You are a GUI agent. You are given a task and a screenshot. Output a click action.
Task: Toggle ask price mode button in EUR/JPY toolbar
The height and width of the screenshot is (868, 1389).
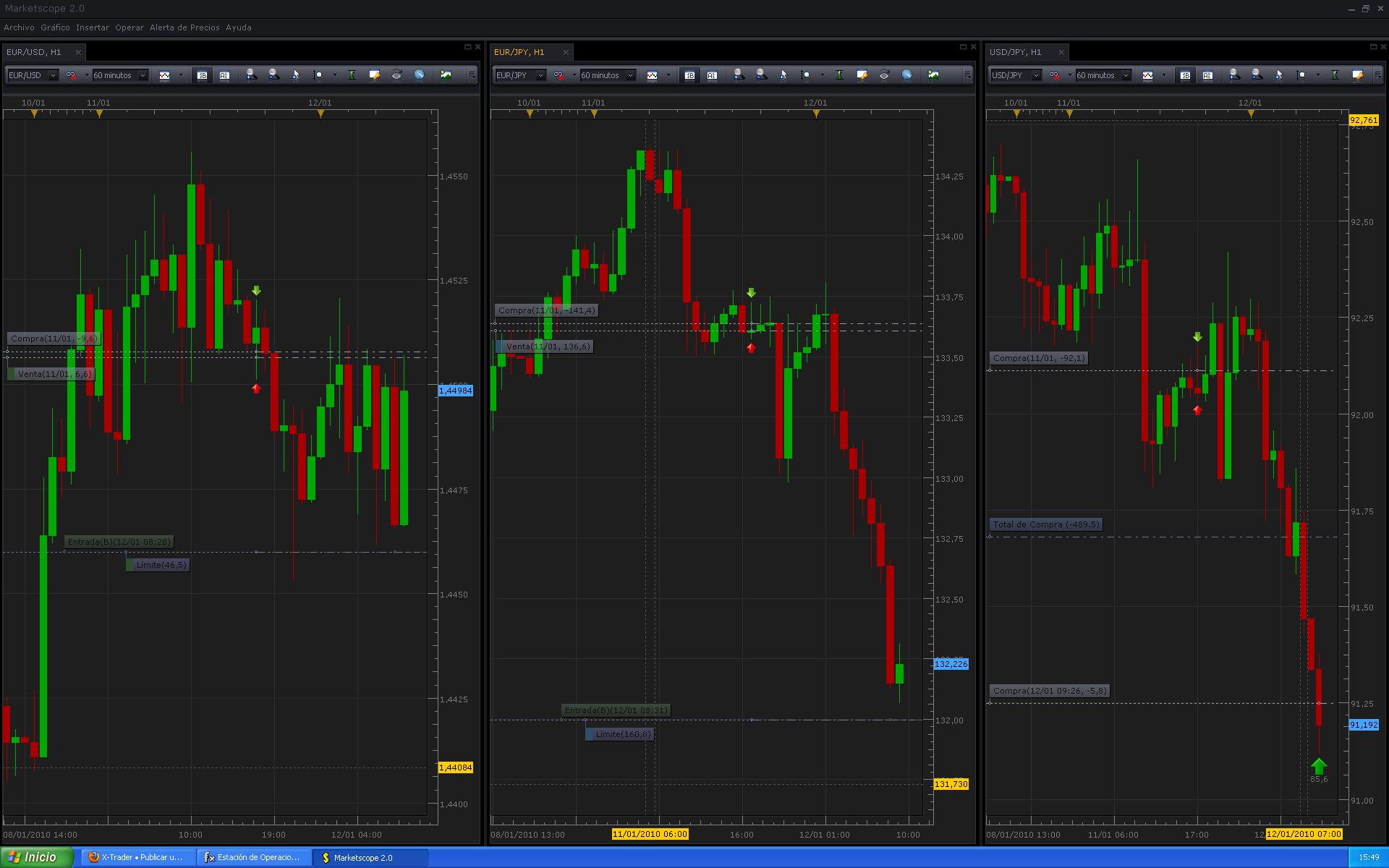712,75
